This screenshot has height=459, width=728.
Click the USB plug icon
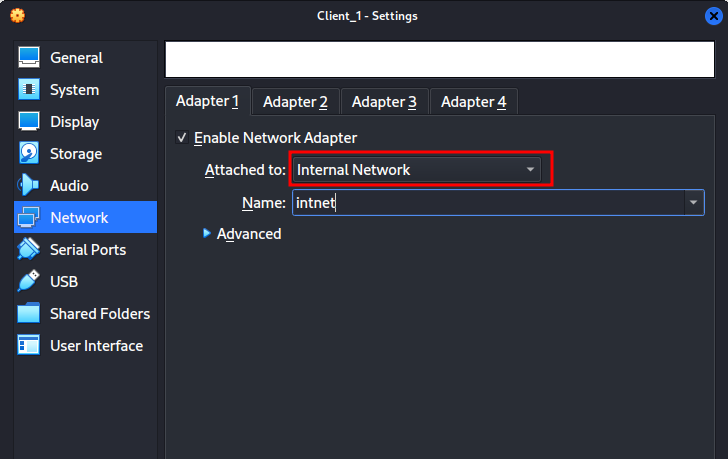(x=29, y=281)
